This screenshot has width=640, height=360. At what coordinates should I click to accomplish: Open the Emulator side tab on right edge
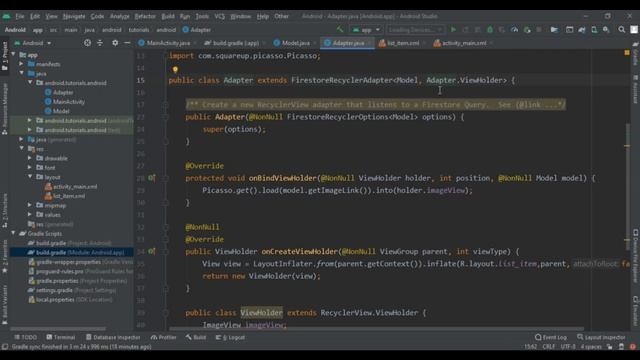click(x=636, y=310)
